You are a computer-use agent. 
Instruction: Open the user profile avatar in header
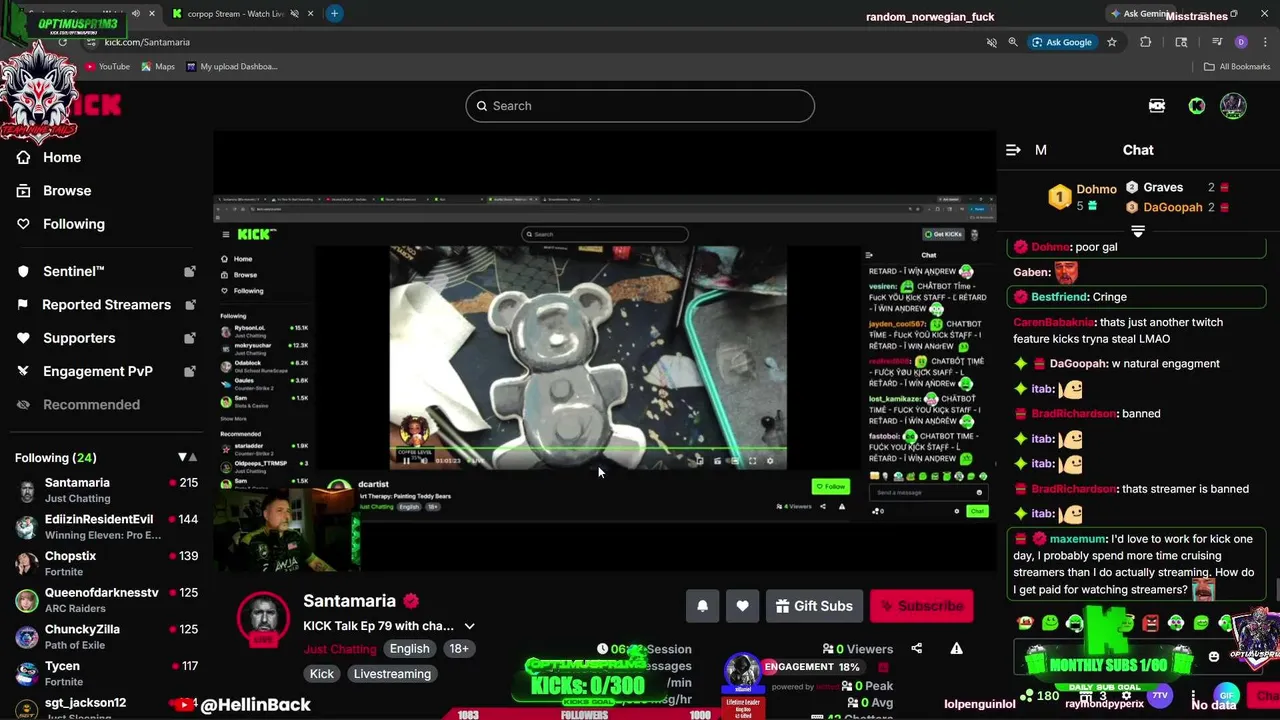(x=1233, y=106)
